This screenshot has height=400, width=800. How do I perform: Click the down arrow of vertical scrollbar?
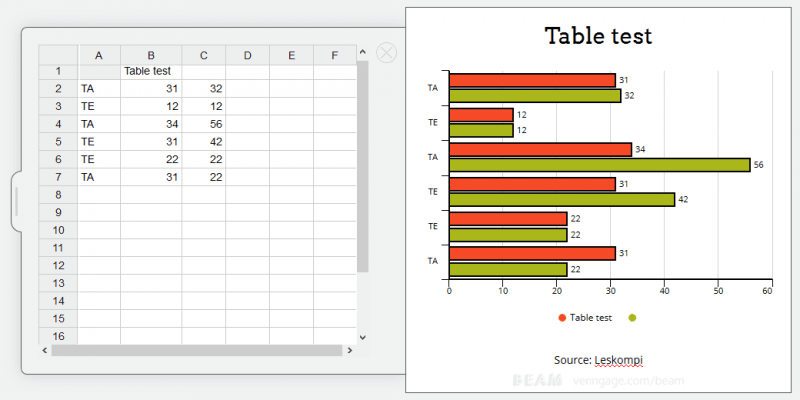363,337
